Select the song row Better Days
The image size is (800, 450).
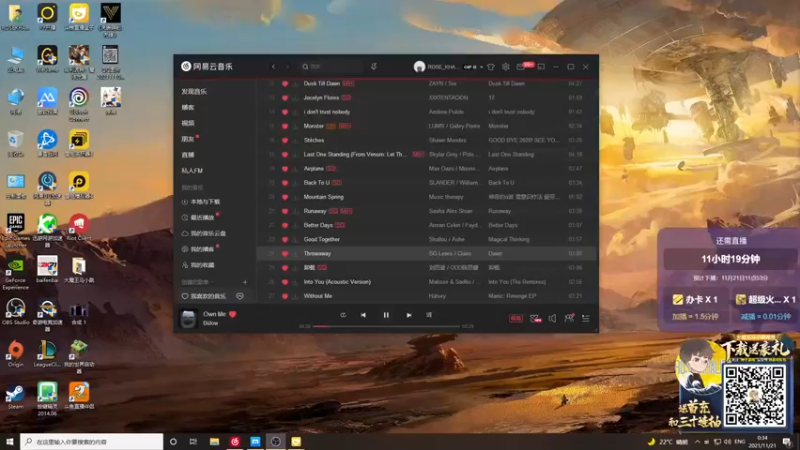[426, 225]
